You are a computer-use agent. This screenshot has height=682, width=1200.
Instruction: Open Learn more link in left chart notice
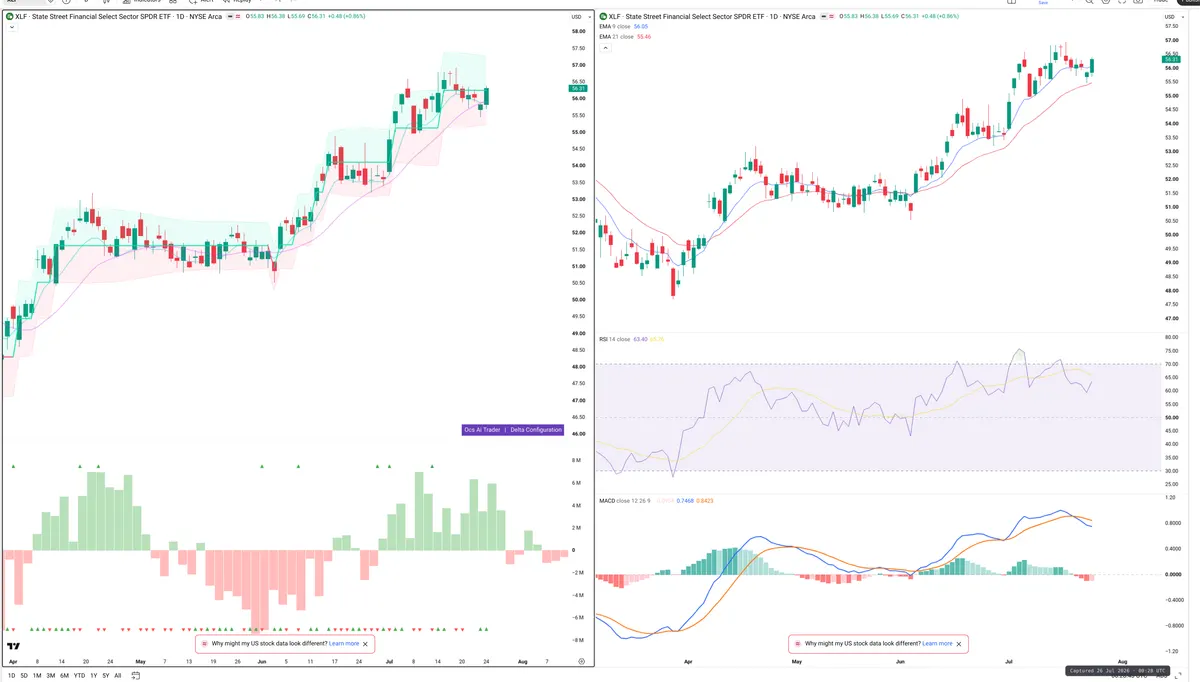[344, 644]
